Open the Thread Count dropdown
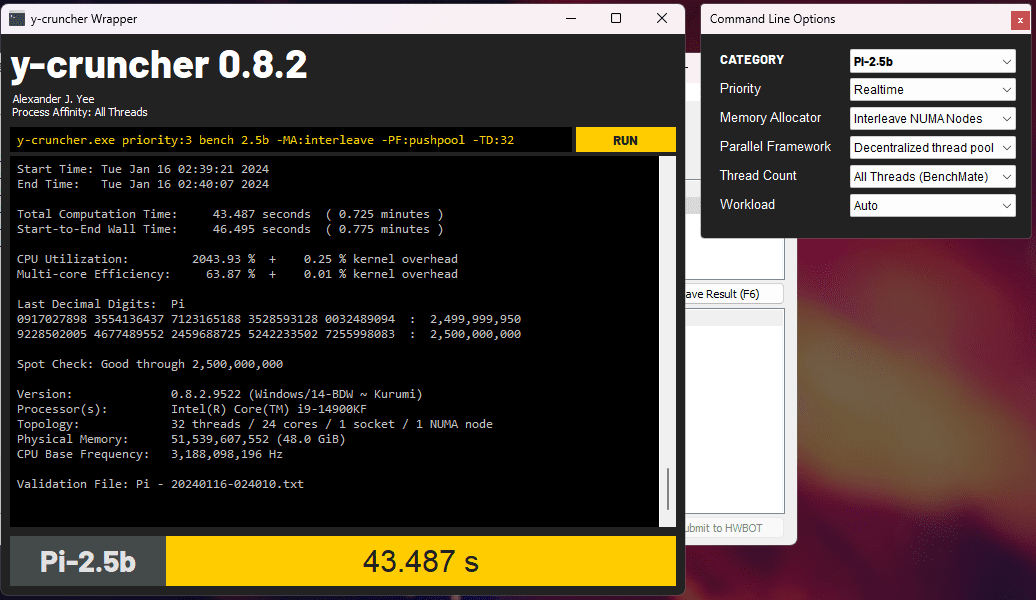 (x=932, y=177)
